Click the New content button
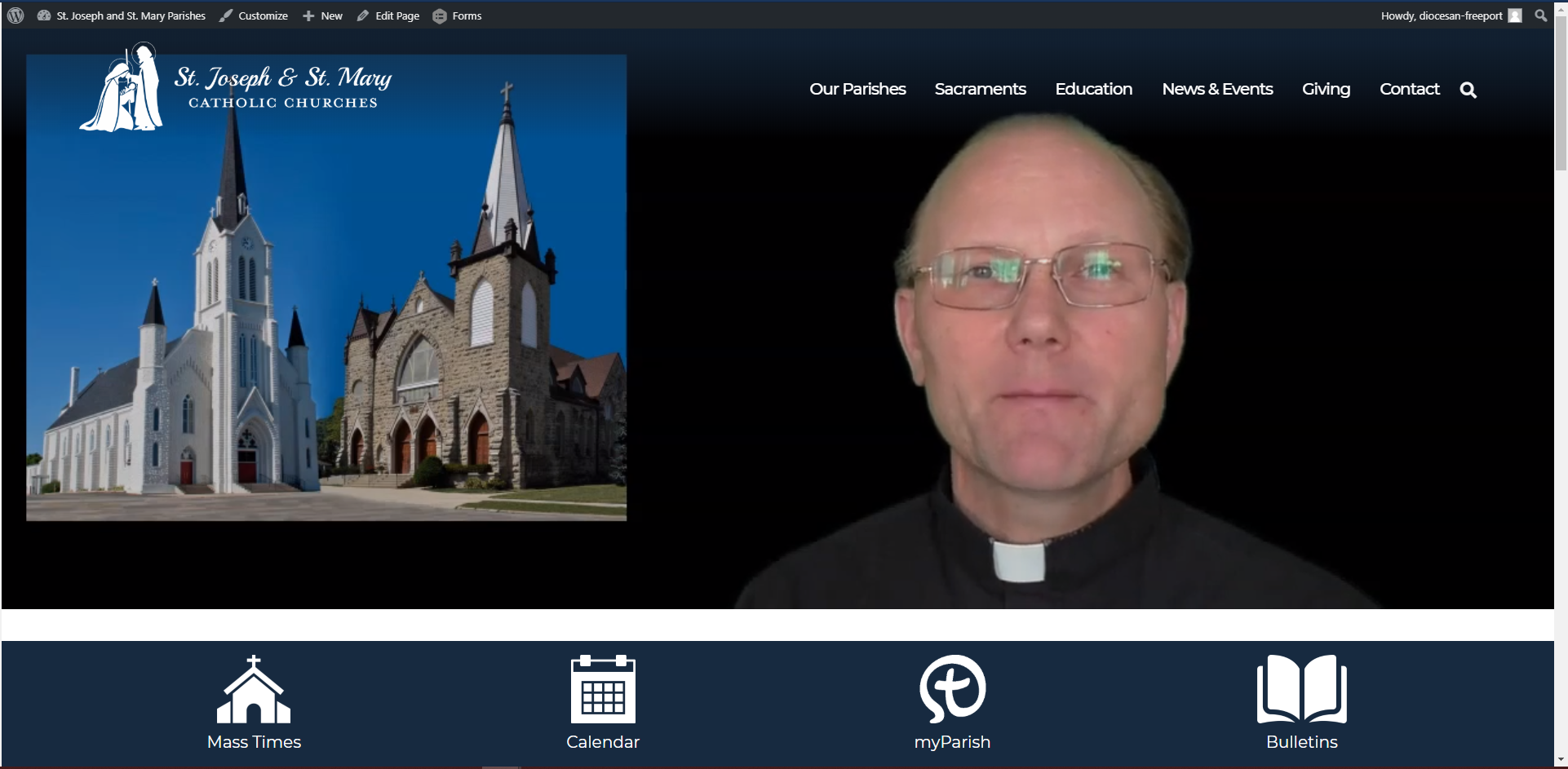 click(323, 15)
